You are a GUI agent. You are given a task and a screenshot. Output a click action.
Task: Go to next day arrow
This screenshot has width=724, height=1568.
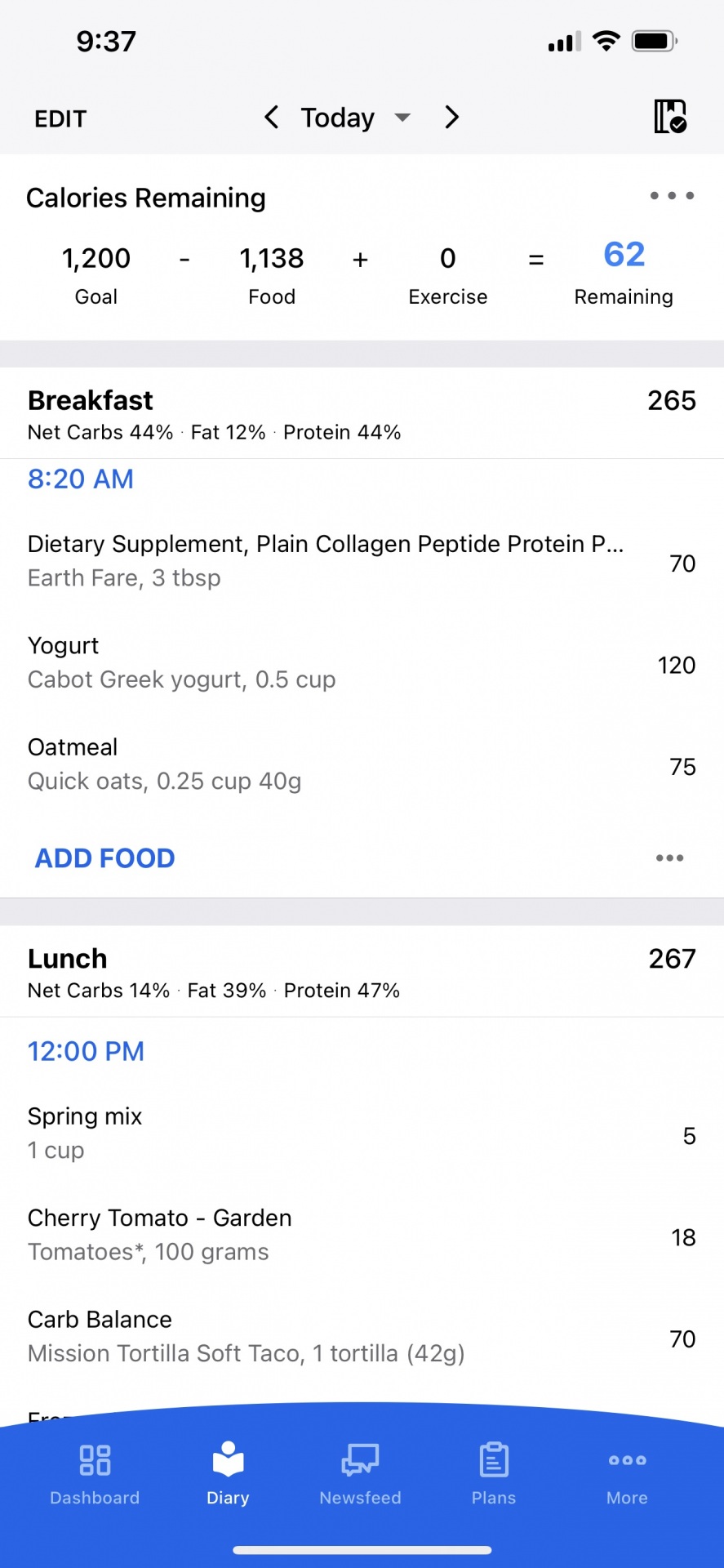pos(451,118)
